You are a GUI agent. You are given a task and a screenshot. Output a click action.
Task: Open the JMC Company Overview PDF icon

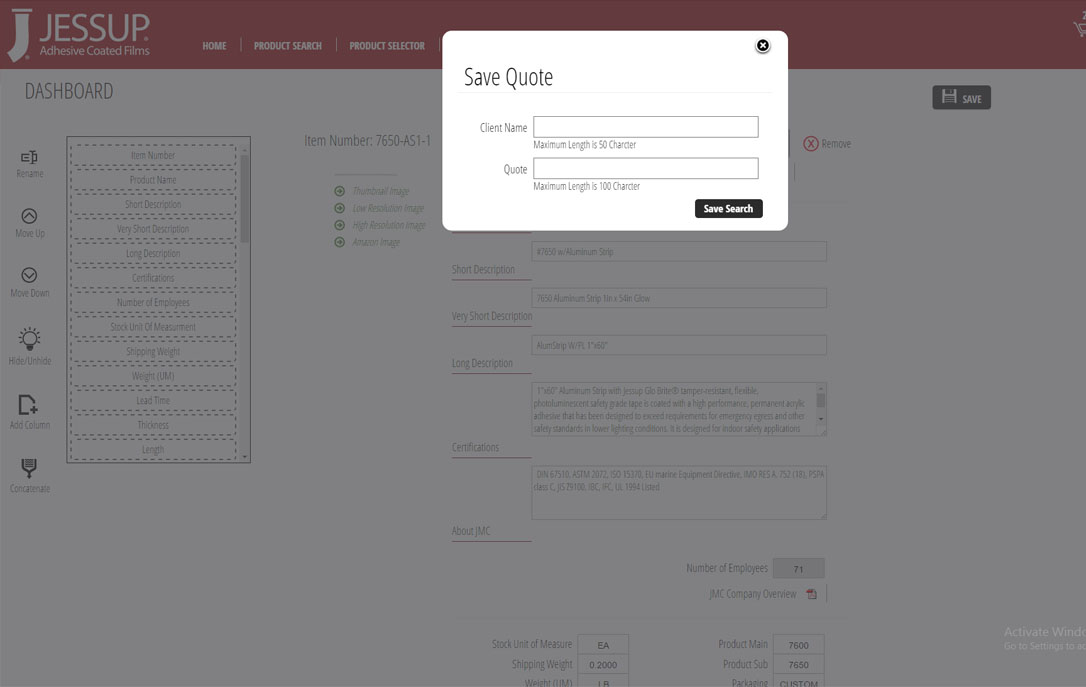click(x=812, y=594)
